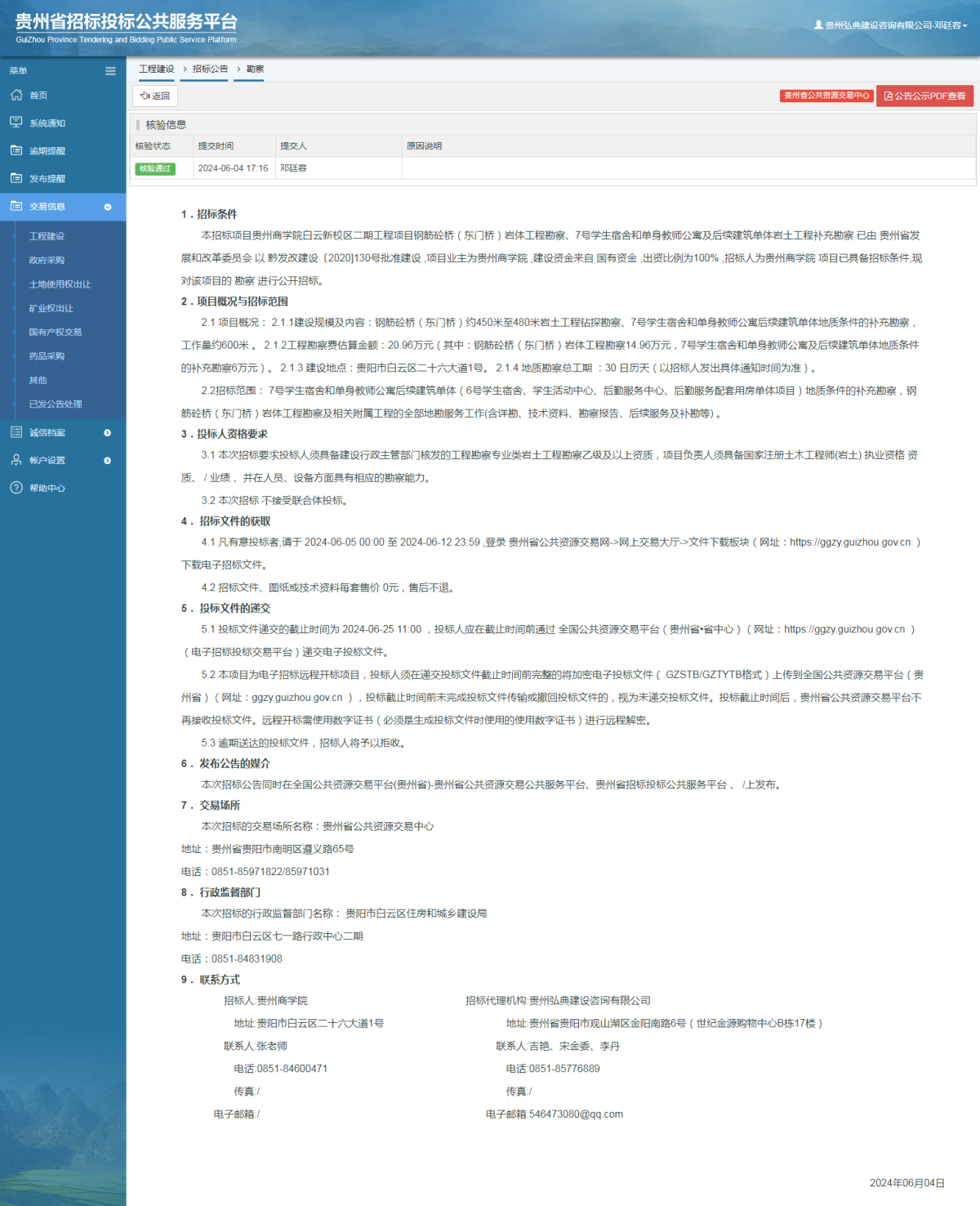
Task: Toggle the sidebar hamburger menu icon
Action: [110, 71]
